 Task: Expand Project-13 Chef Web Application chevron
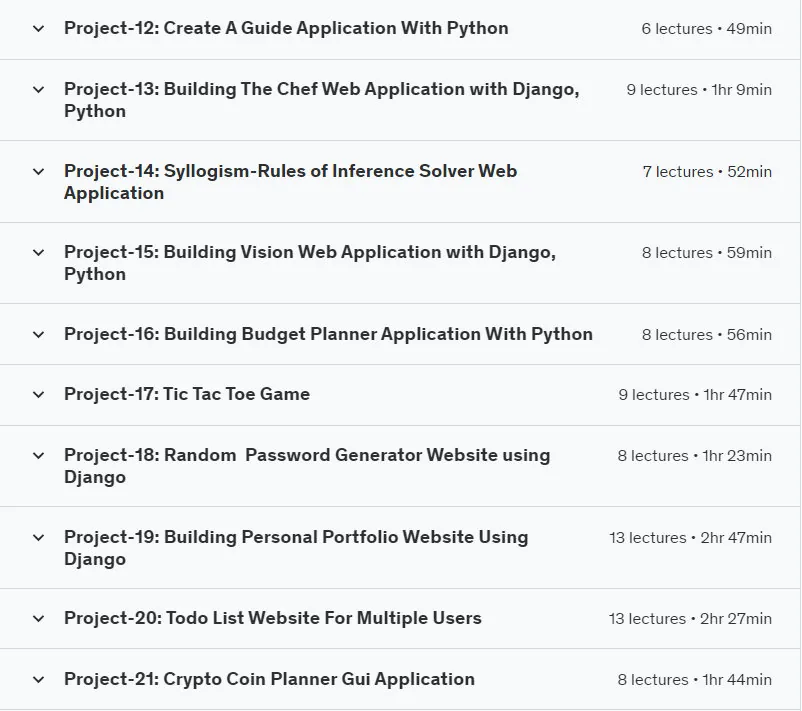38,90
